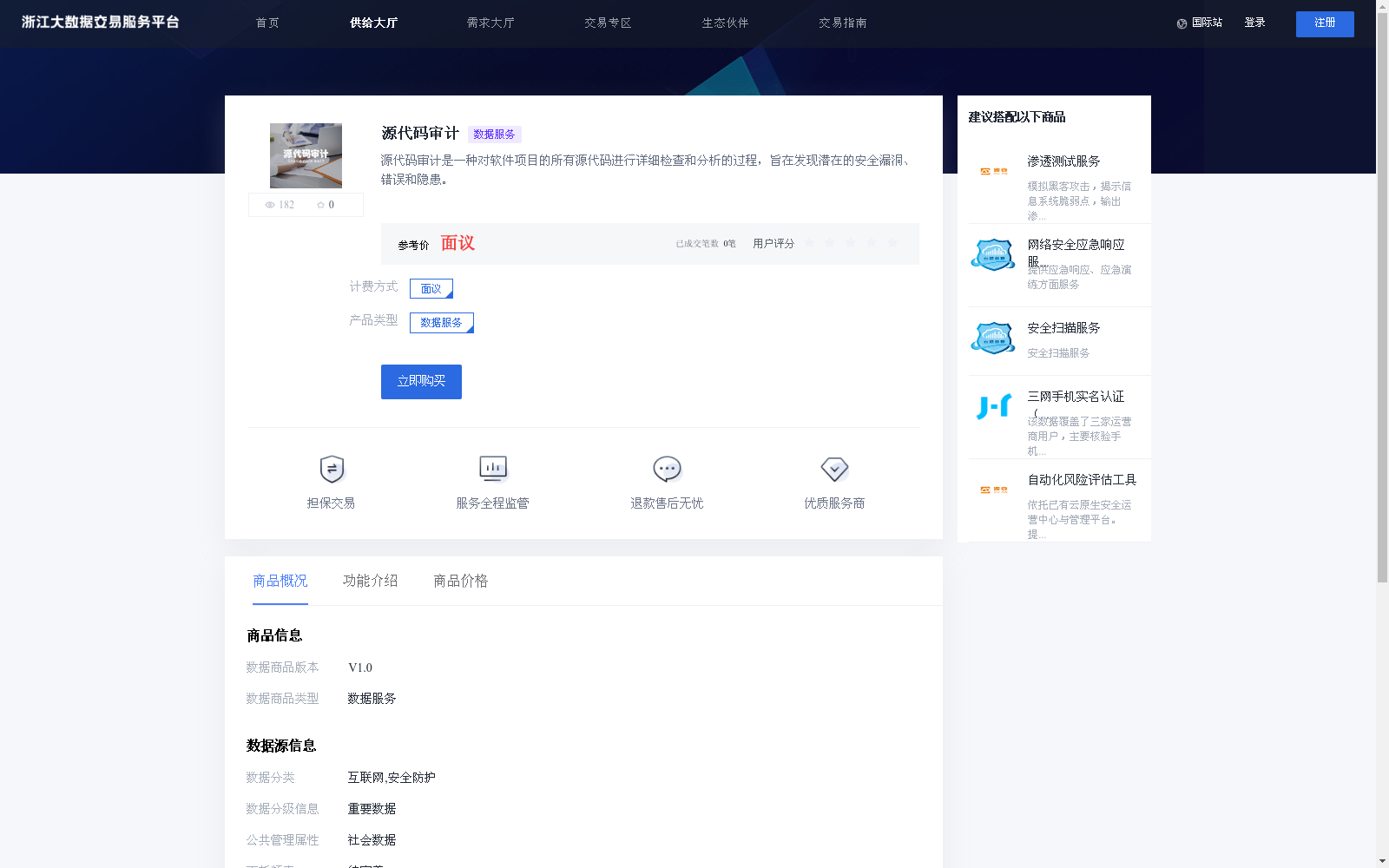Click the red 面议 reference price
Screen dimensions: 1389x868
click(x=458, y=243)
